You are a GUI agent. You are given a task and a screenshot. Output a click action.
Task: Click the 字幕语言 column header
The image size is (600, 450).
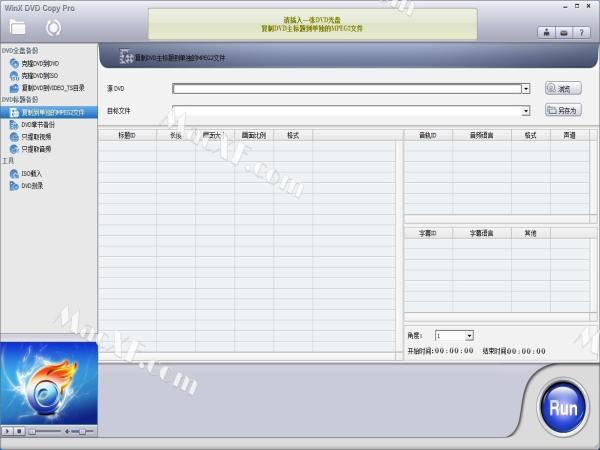482,233
